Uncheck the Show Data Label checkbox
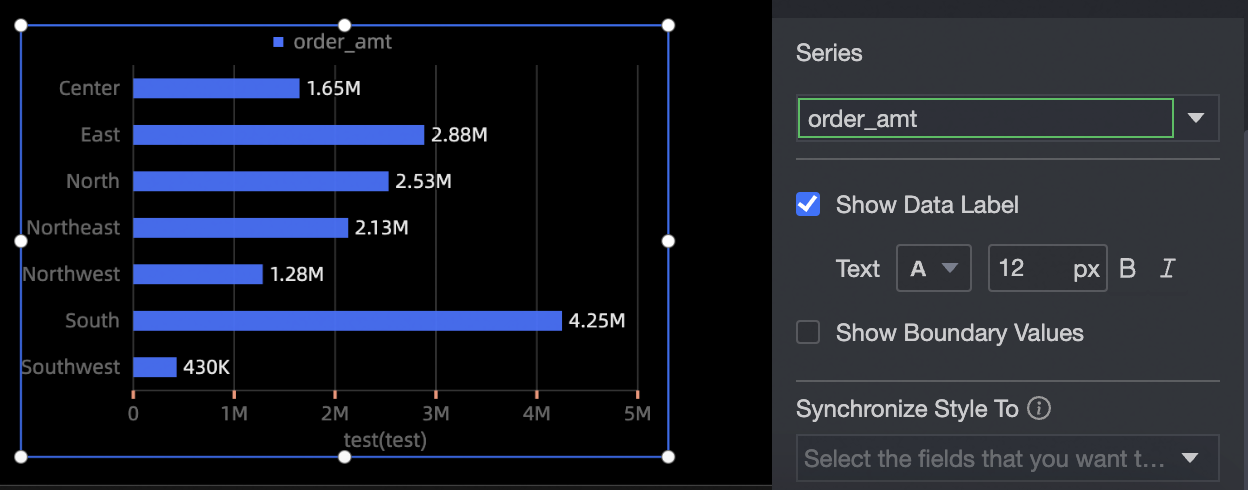Viewport: 1248px width, 490px height. click(808, 205)
